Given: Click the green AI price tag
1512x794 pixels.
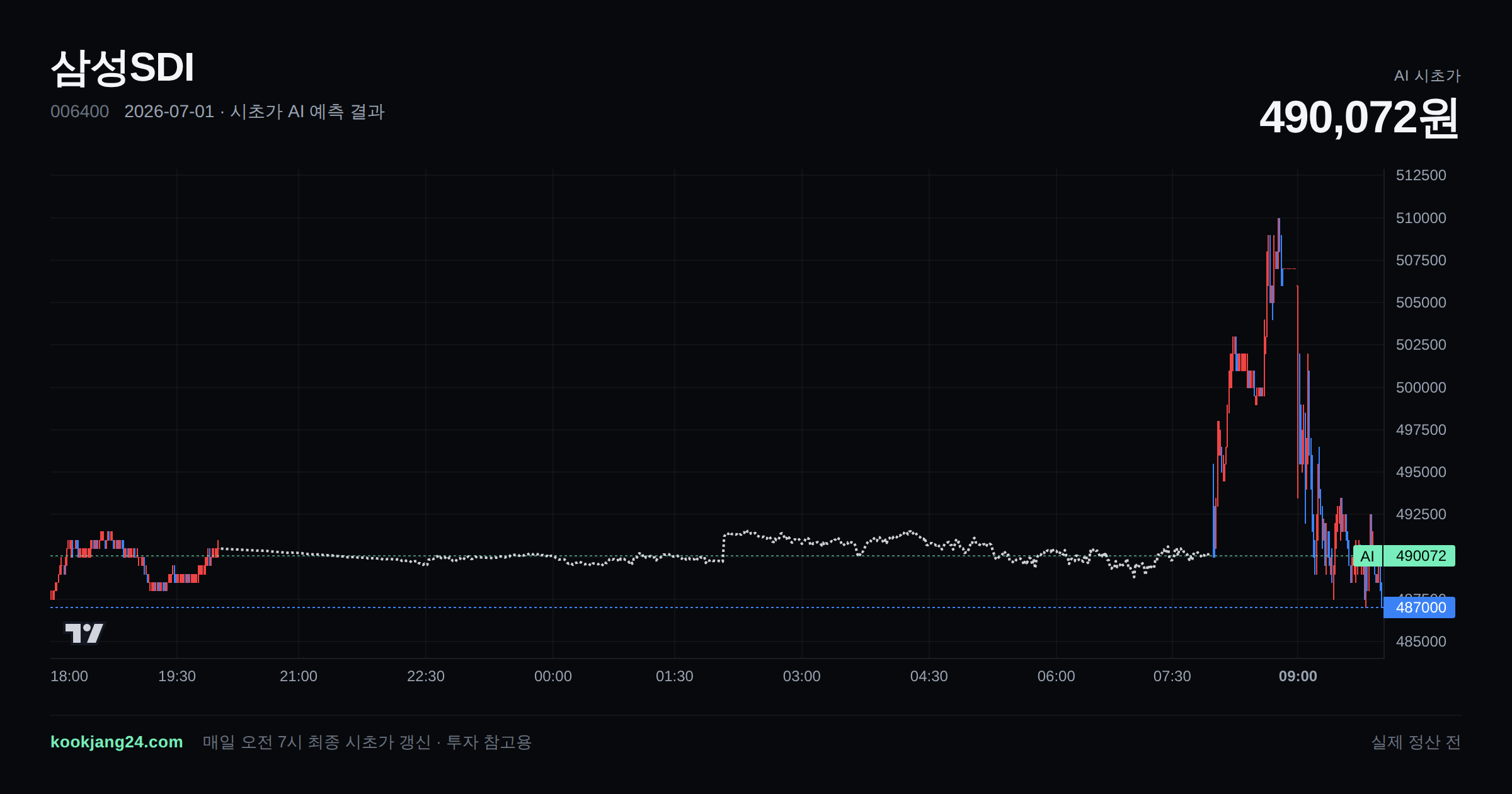Looking at the screenshot, I should pyautogui.click(x=1367, y=556).
